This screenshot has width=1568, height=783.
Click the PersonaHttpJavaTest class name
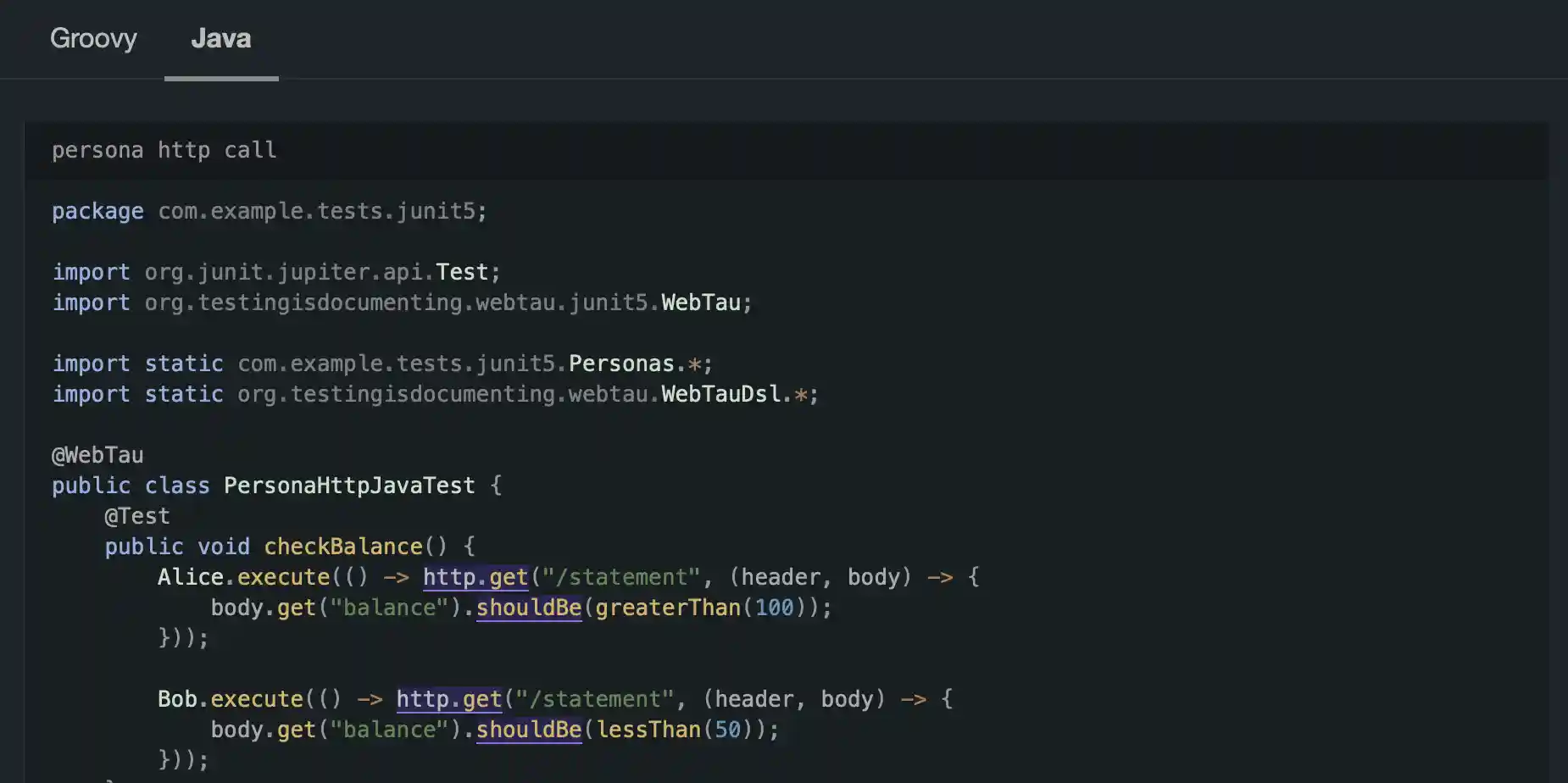click(x=348, y=485)
